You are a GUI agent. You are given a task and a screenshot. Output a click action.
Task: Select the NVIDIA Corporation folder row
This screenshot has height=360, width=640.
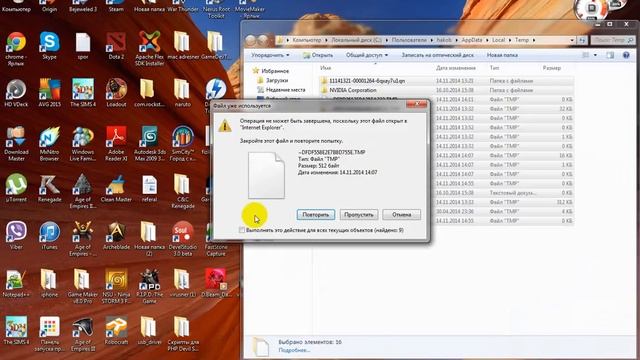coord(447,90)
